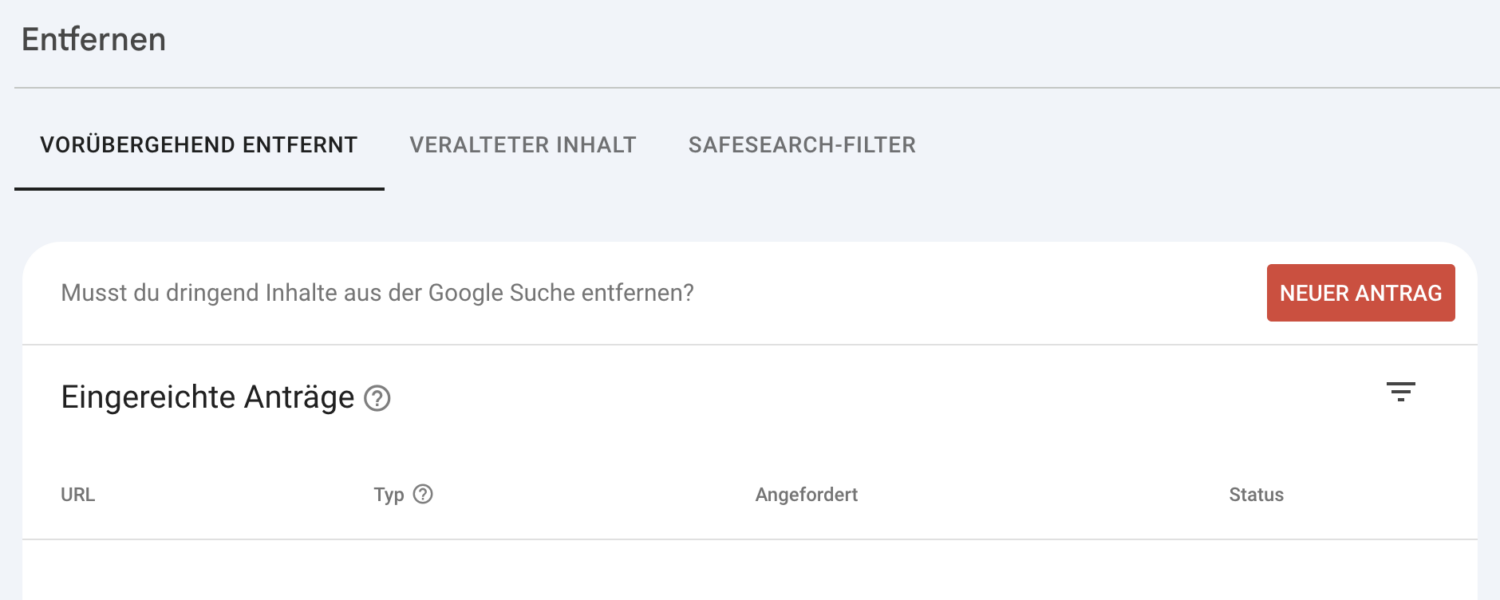Image resolution: width=1500 pixels, height=600 pixels.
Task: Select the Vorübergehend Entfernt tab
Action: (x=199, y=144)
